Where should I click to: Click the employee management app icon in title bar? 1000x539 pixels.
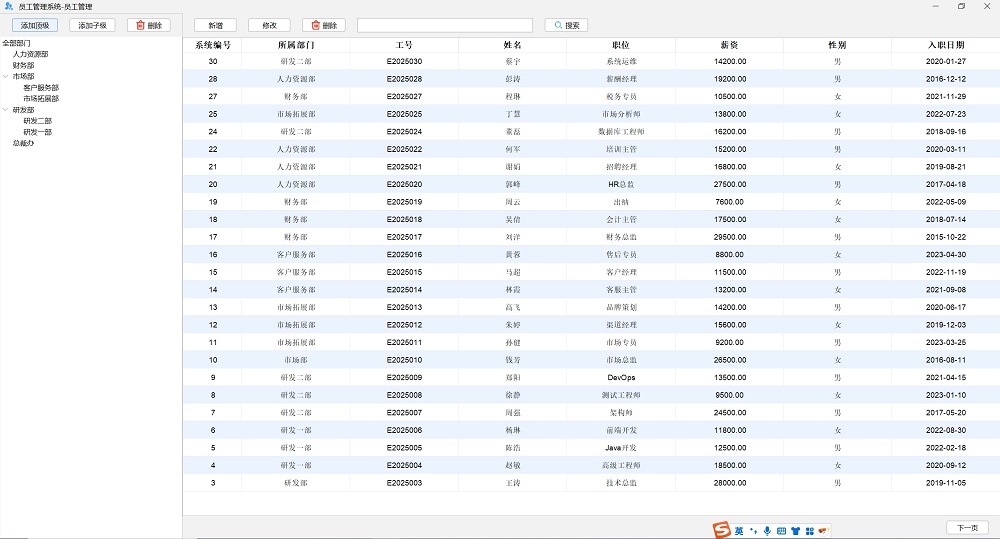point(8,6)
